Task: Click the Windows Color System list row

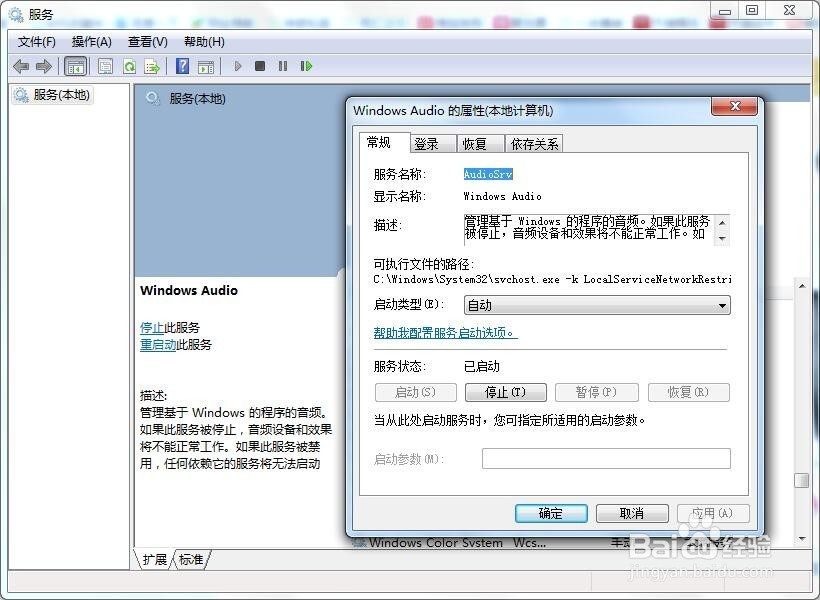Action: [x=570, y=543]
